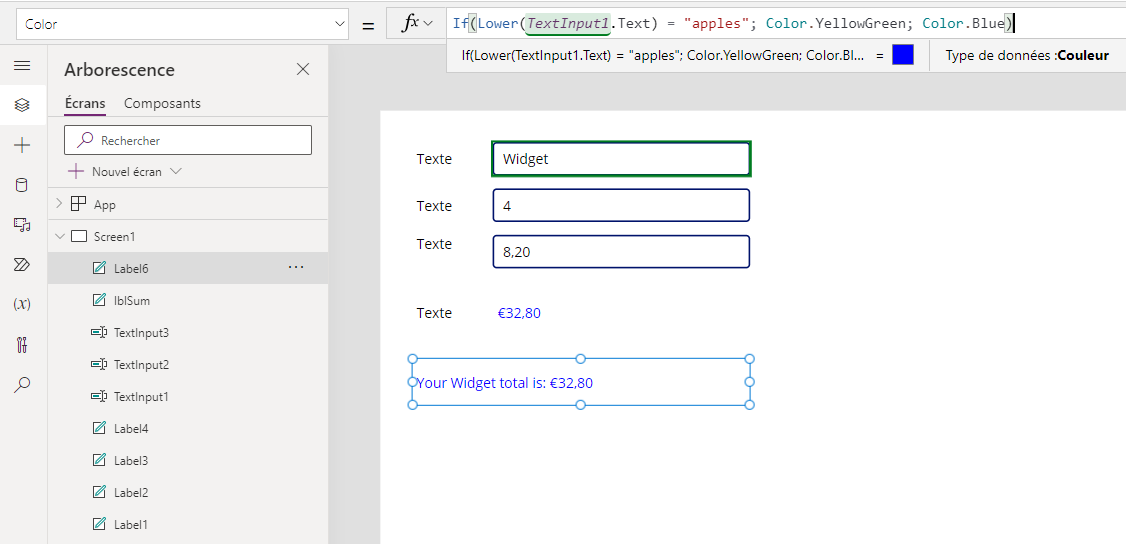This screenshot has width=1126, height=544.
Task: Click the Widget text input field
Action: click(621, 159)
